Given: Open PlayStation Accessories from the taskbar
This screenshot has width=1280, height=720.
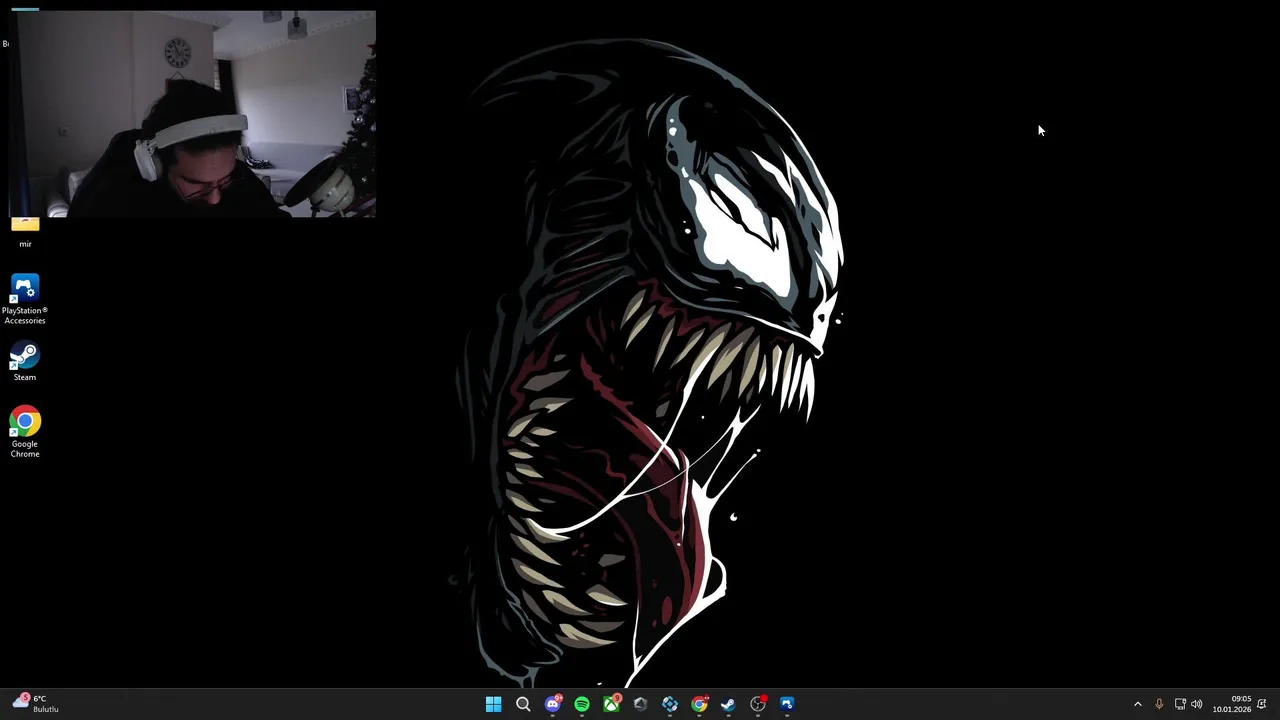Looking at the screenshot, I should (787, 704).
